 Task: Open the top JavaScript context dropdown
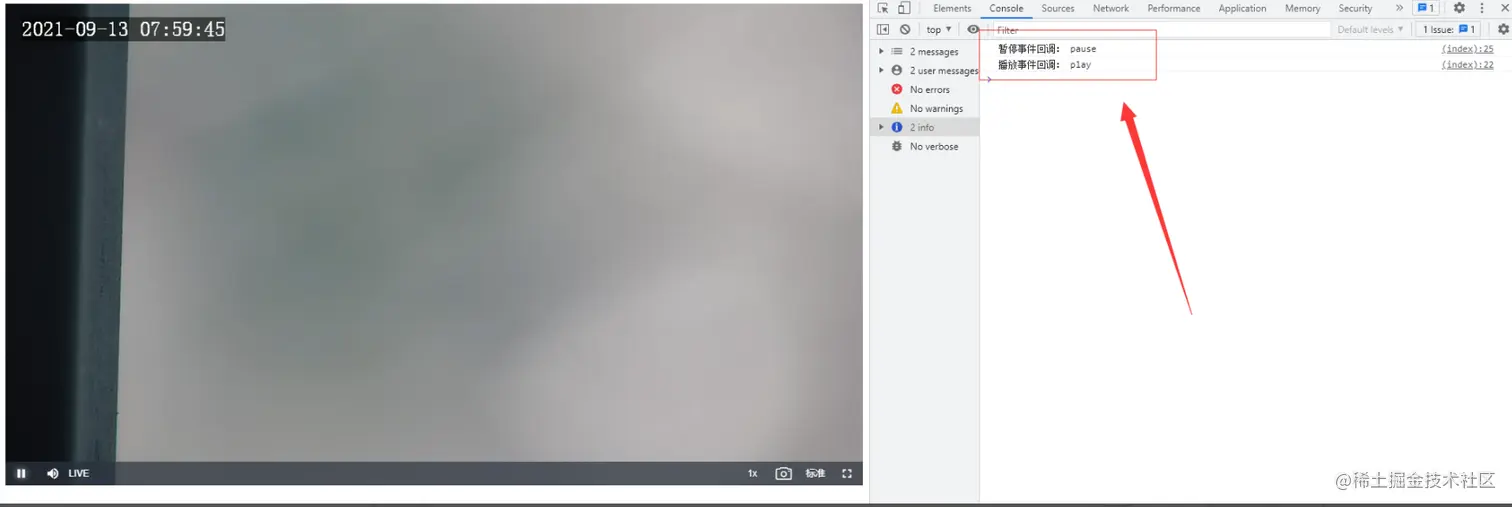pos(939,29)
